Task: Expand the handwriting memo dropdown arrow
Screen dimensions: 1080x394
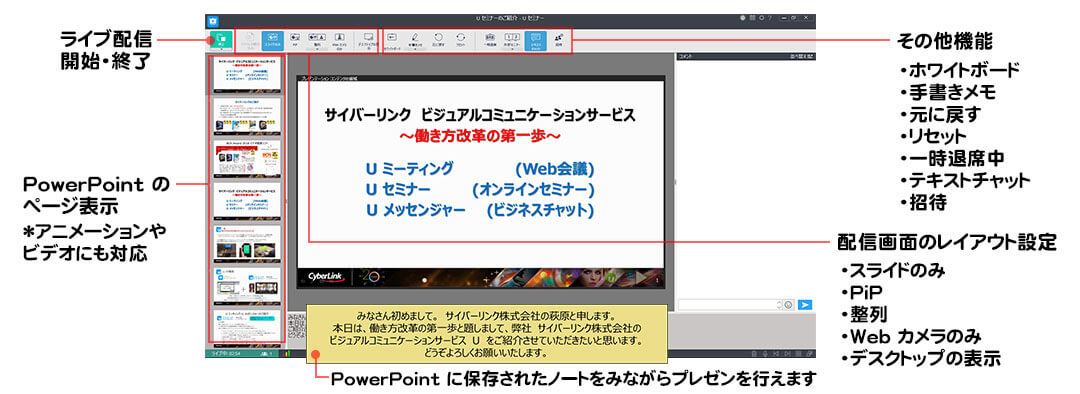Action: point(415,49)
